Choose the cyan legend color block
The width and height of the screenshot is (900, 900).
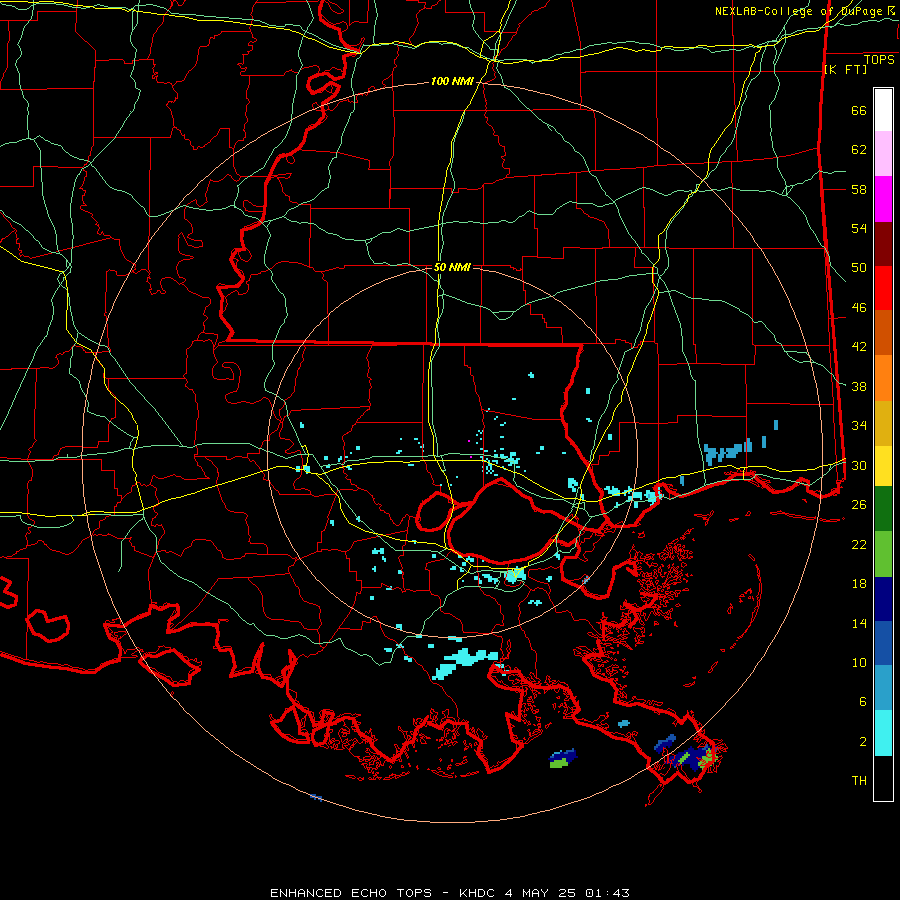point(883,733)
